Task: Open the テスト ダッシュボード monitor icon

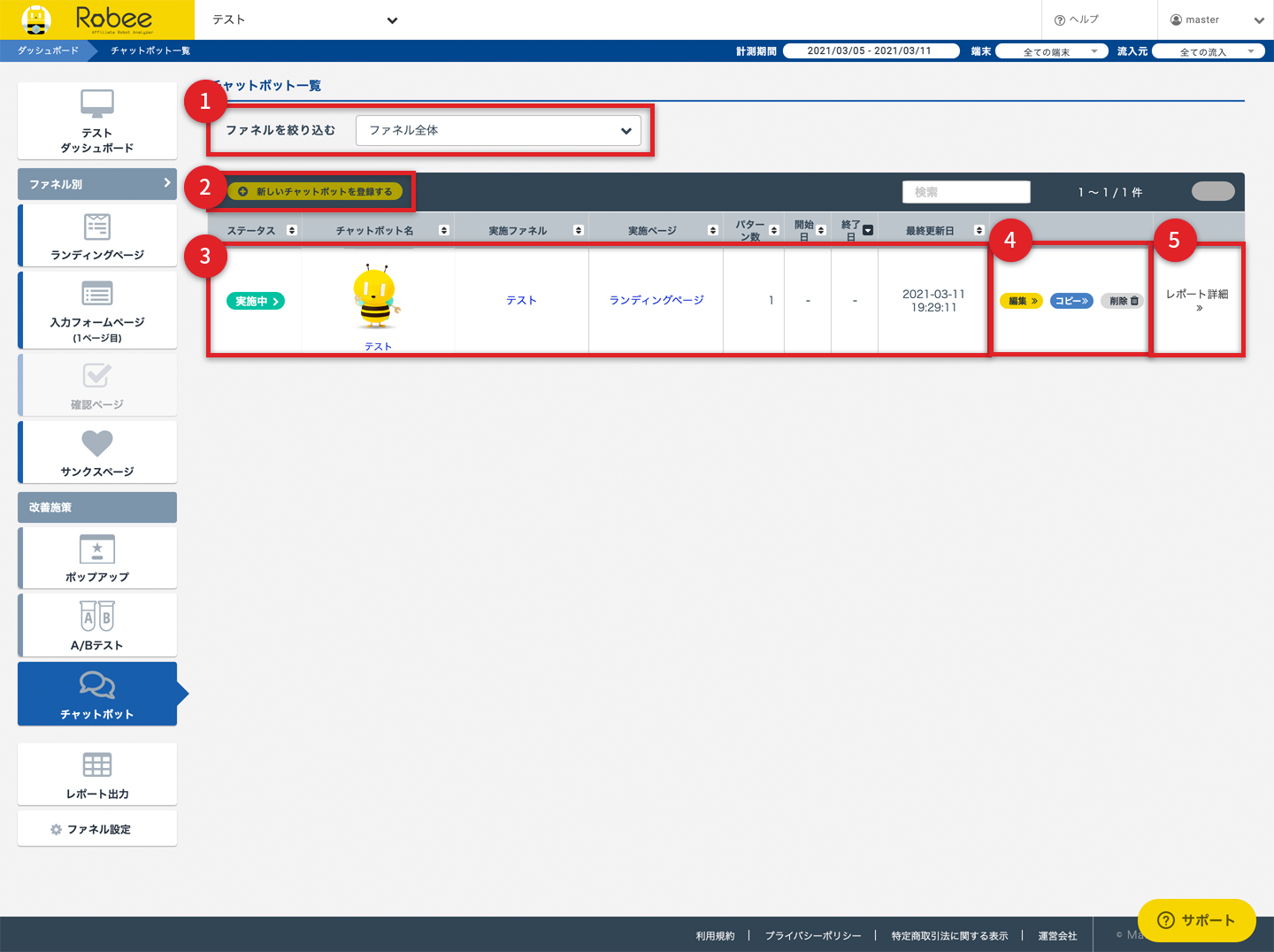Action: 97,104
